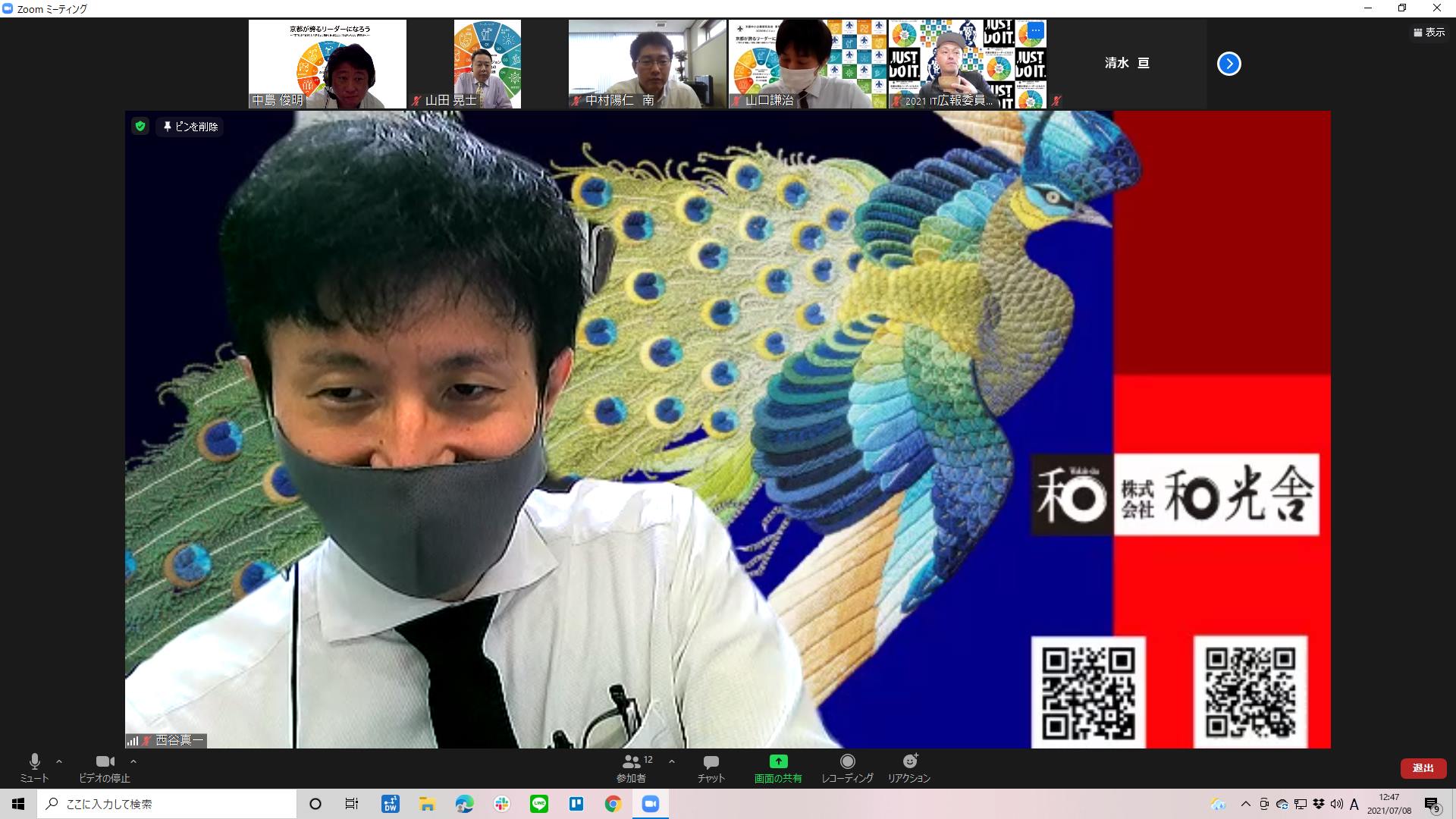Start recording with レコーディング
The height and width of the screenshot is (819, 1456).
[x=847, y=767]
